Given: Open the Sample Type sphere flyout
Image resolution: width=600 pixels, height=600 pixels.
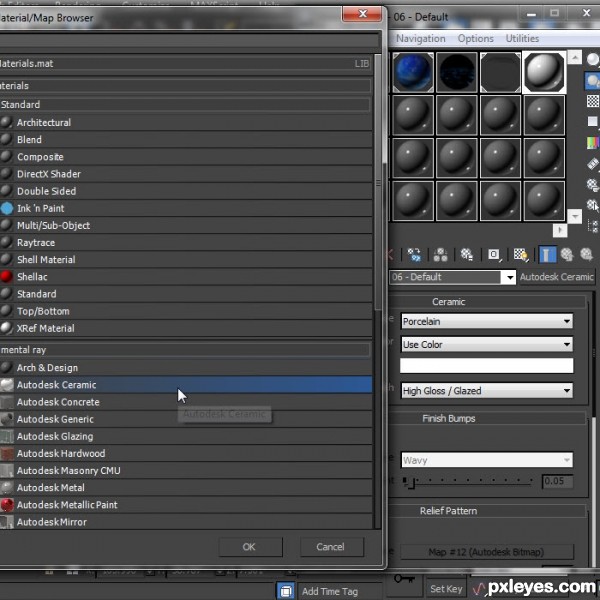Looking at the screenshot, I should click(x=593, y=60).
